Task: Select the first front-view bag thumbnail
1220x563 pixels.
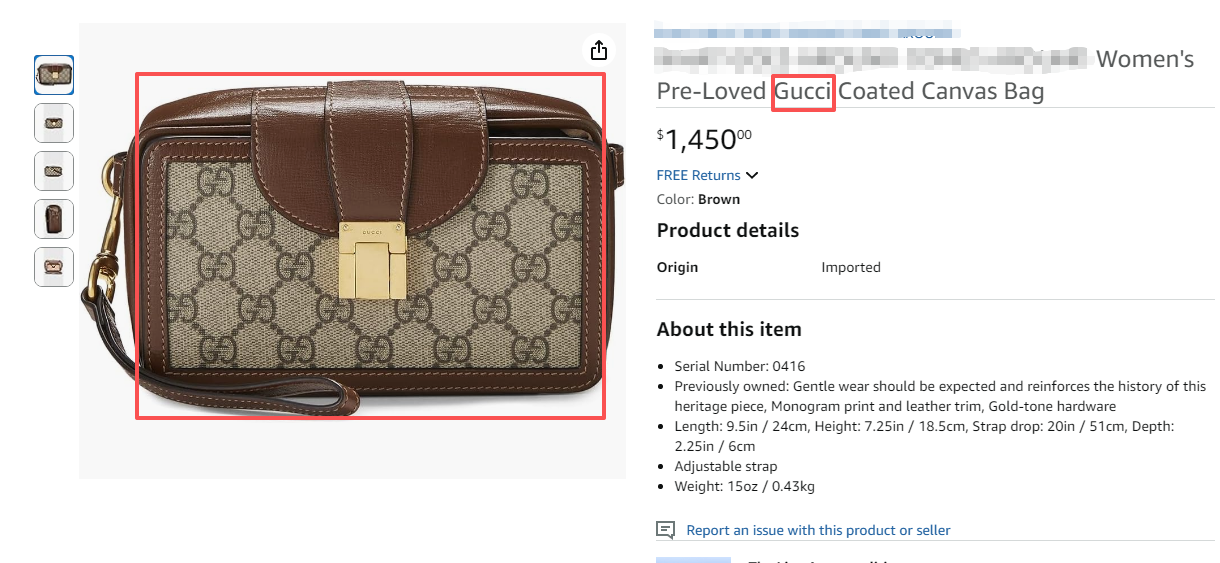Action: click(x=54, y=75)
